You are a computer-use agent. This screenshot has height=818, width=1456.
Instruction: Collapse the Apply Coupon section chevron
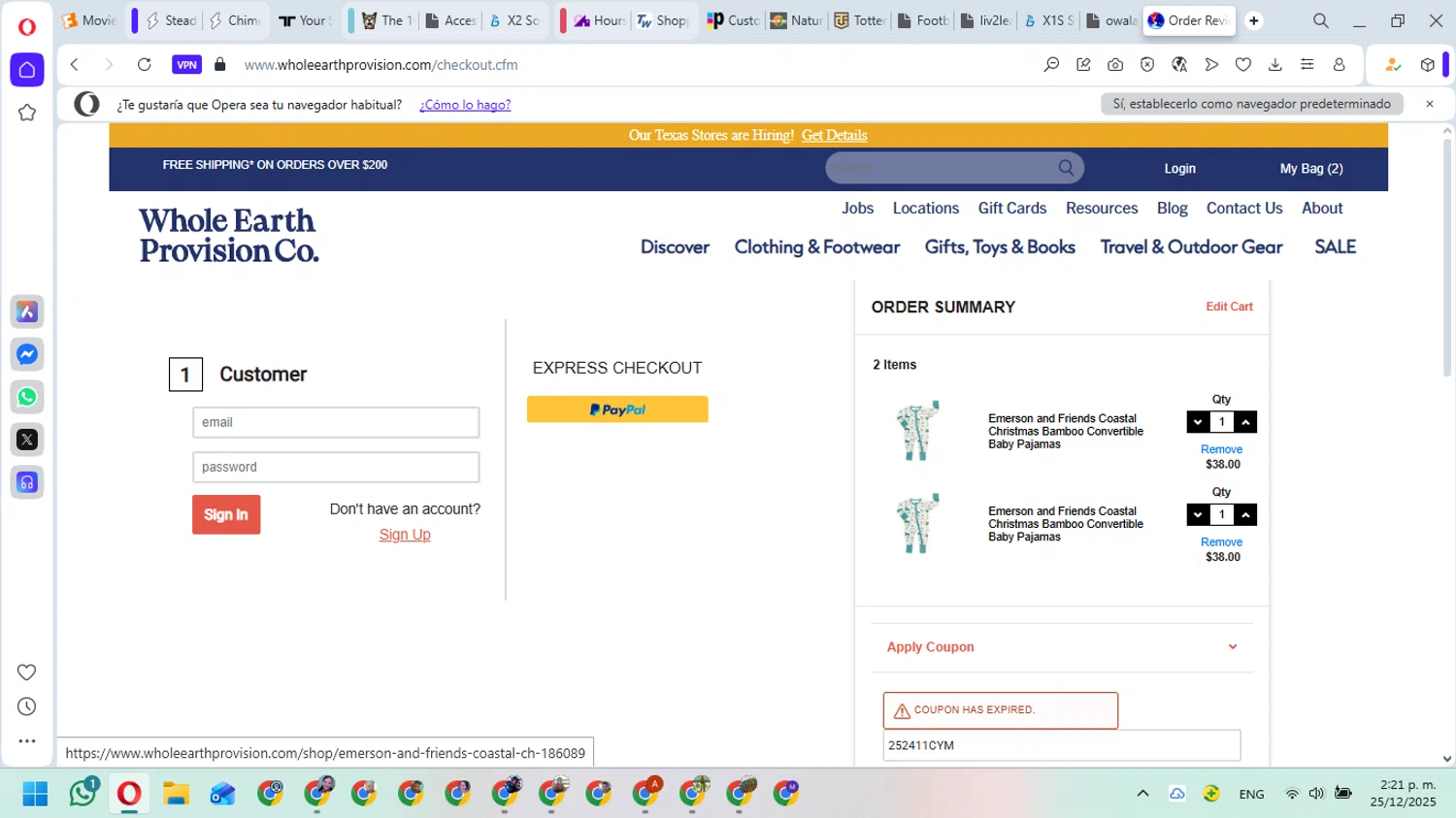click(x=1233, y=647)
